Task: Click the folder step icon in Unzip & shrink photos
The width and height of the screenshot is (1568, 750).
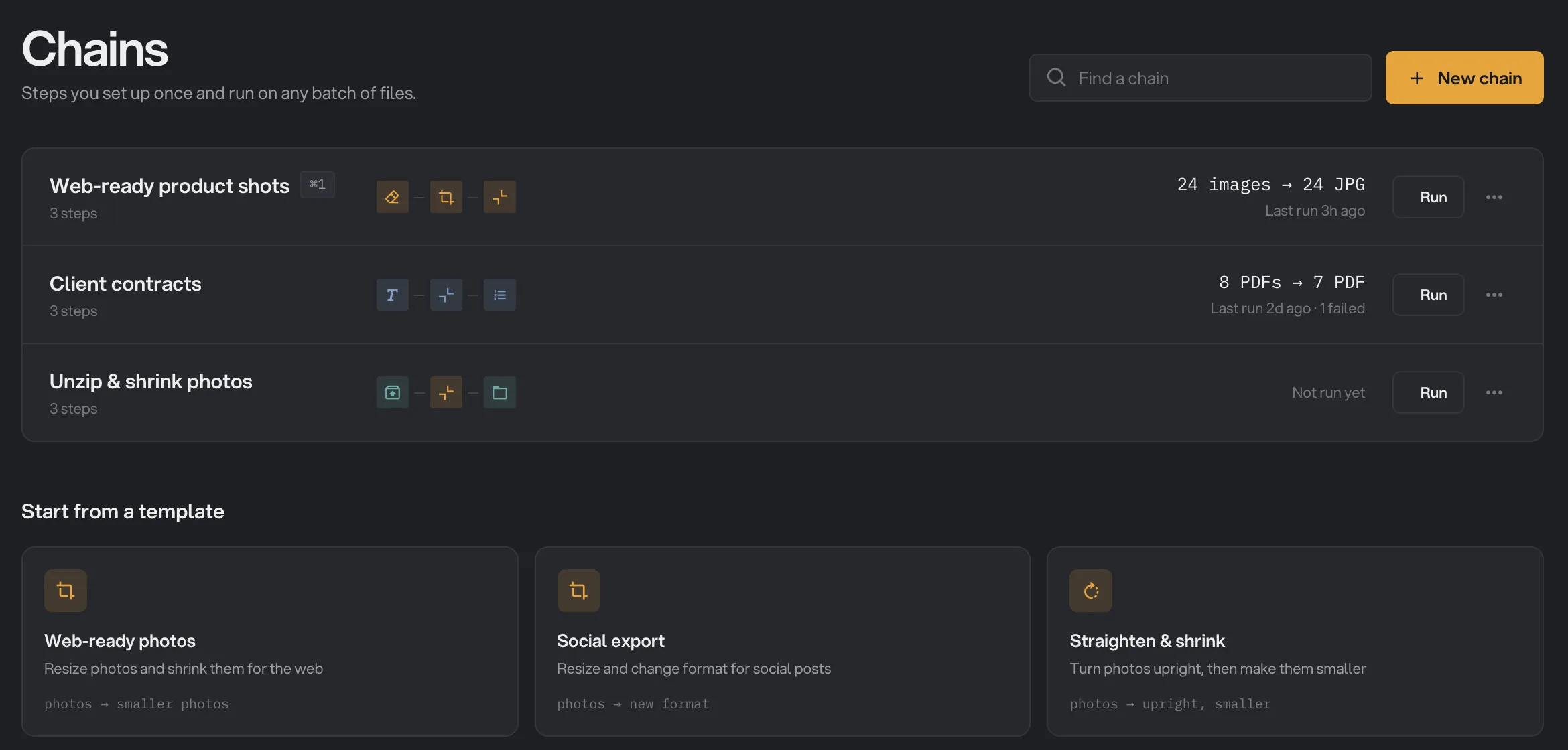Action: coord(499,392)
